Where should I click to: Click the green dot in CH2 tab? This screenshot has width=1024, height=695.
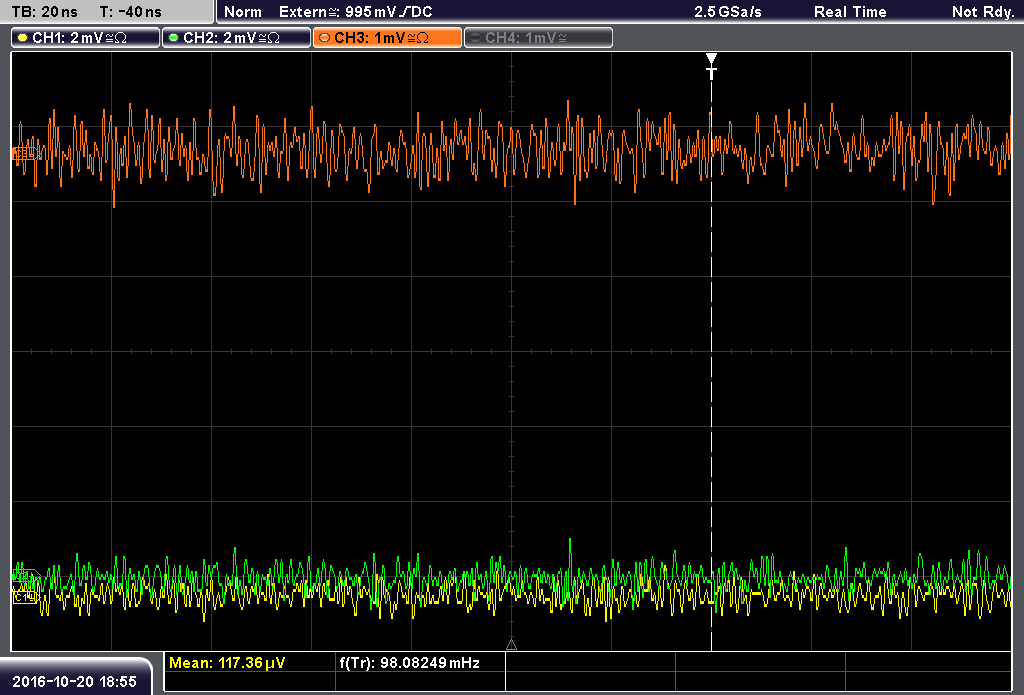point(174,38)
